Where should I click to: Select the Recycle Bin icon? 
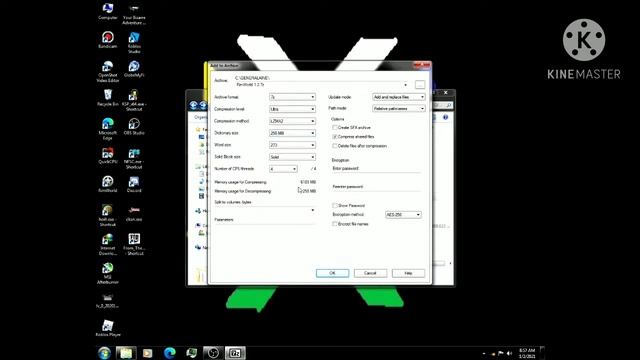[x=108, y=98]
